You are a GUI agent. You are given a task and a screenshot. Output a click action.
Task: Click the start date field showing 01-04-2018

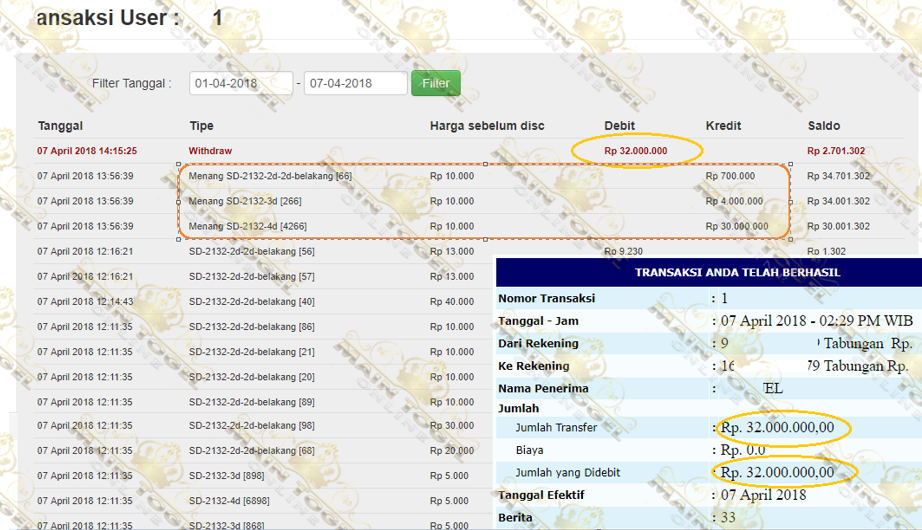(x=241, y=84)
